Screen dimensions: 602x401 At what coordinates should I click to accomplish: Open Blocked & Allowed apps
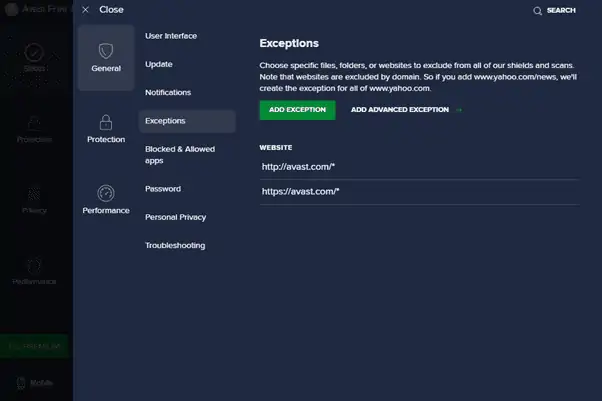coord(180,155)
